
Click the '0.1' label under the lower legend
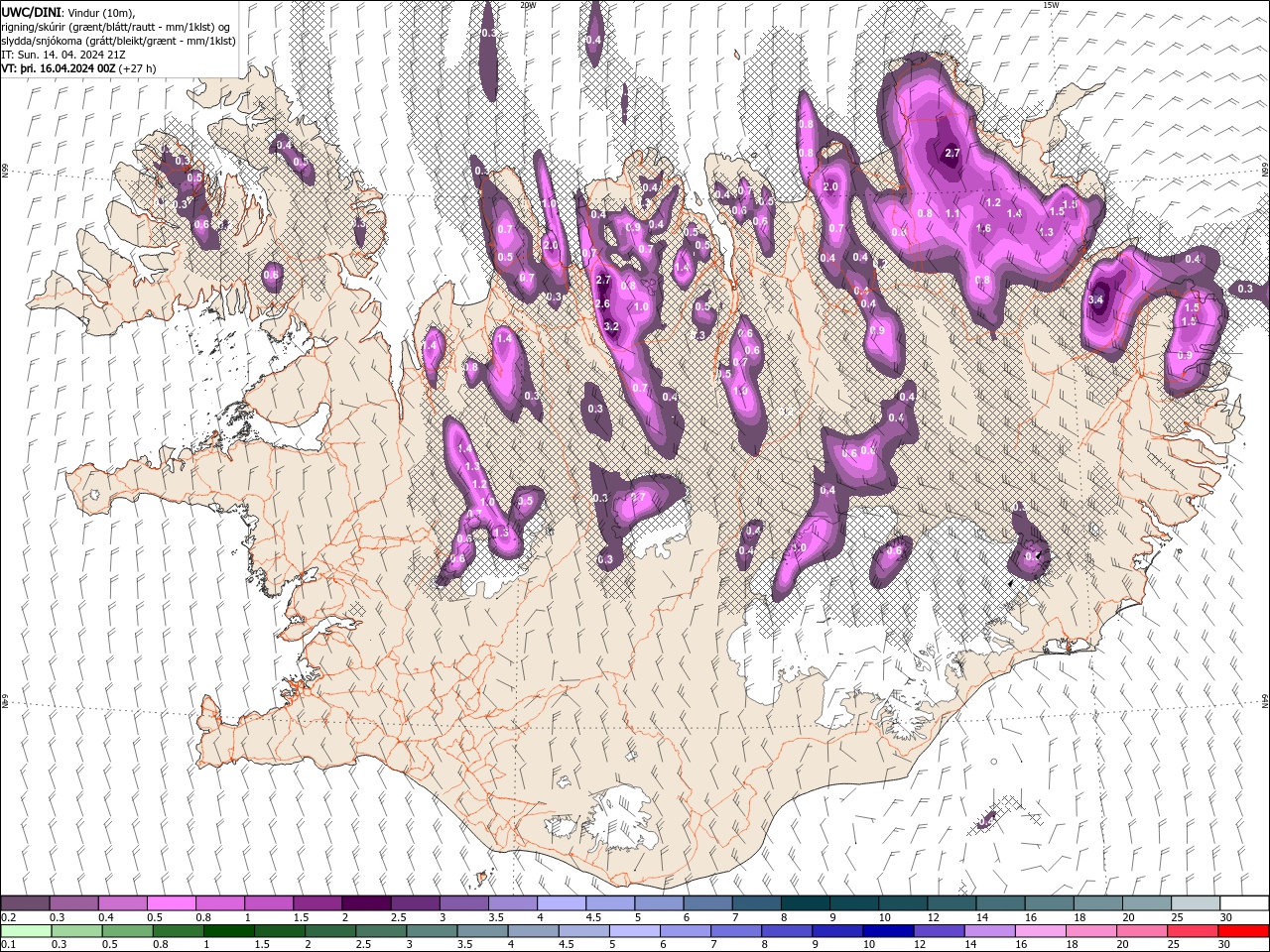pyautogui.click(x=8, y=944)
